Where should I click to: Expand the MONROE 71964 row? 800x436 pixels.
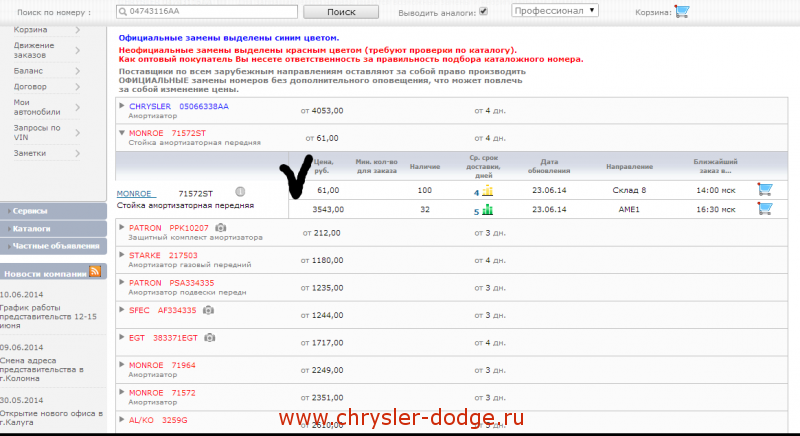(121, 365)
